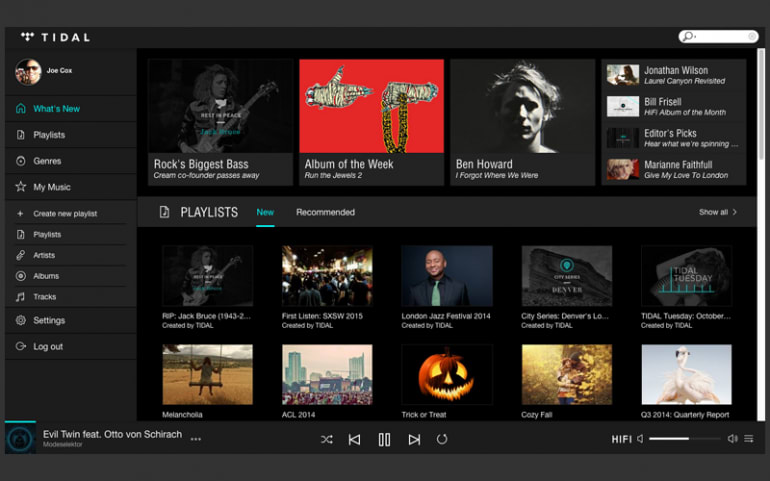The height and width of the screenshot is (481, 770).
Task: Click Create new playlist
Action: pos(65,214)
